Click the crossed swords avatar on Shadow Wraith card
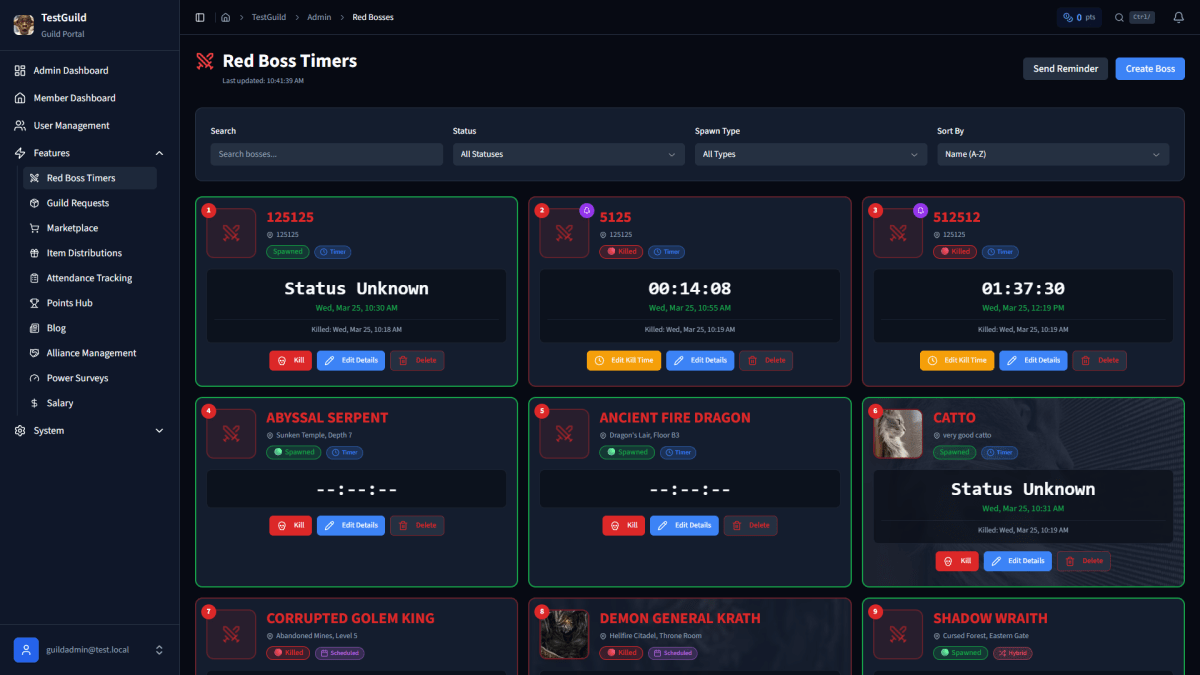 [899, 635]
